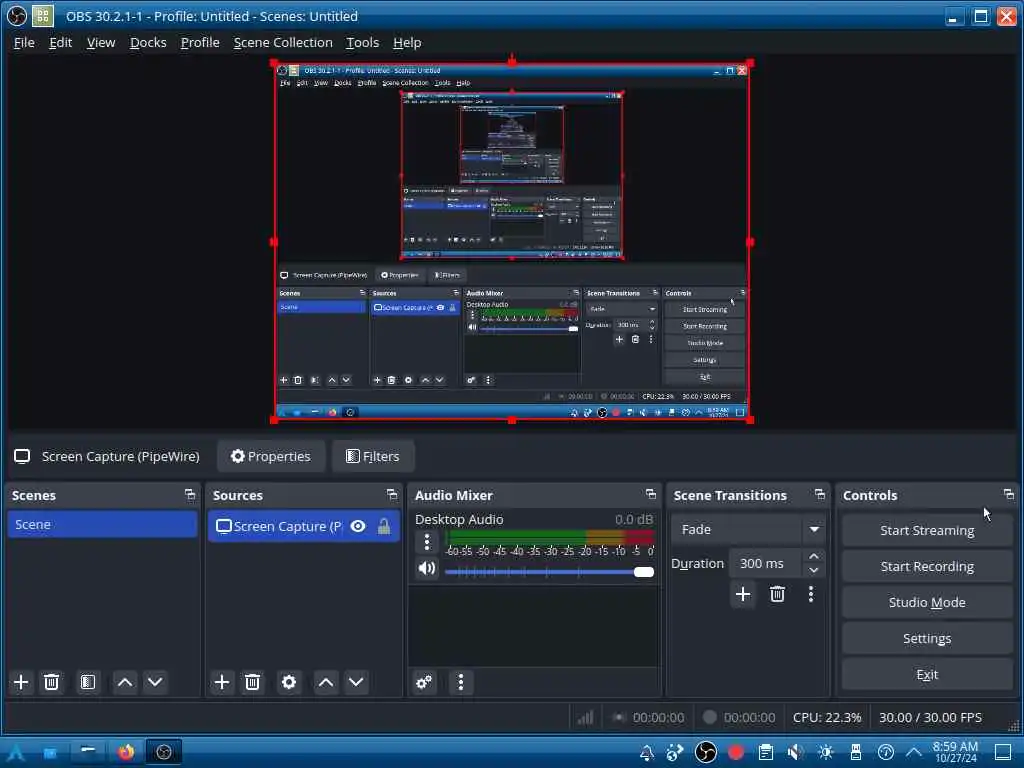This screenshot has height=768, width=1024.
Task: Add a new scene with plus icon
Action: point(21,682)
